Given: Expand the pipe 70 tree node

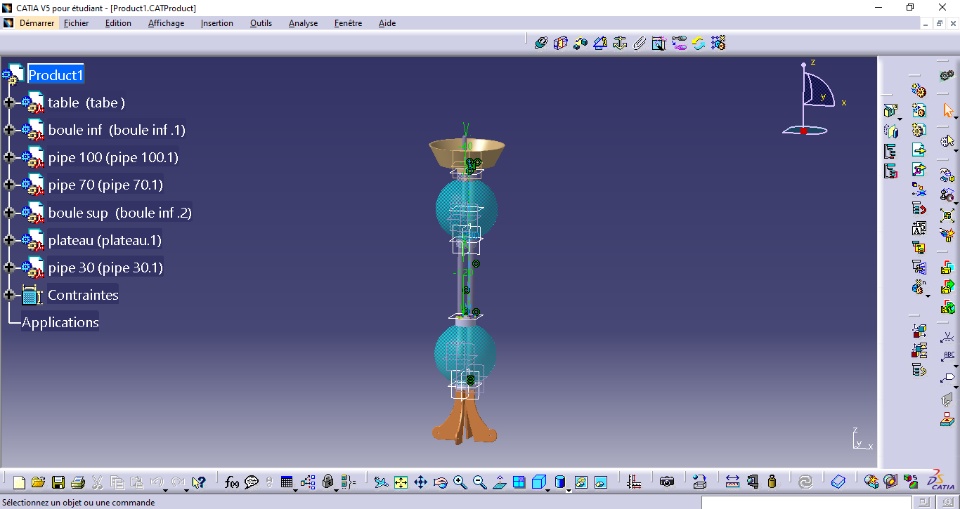Looking at the screenshot, I should [x=9, y=185].
